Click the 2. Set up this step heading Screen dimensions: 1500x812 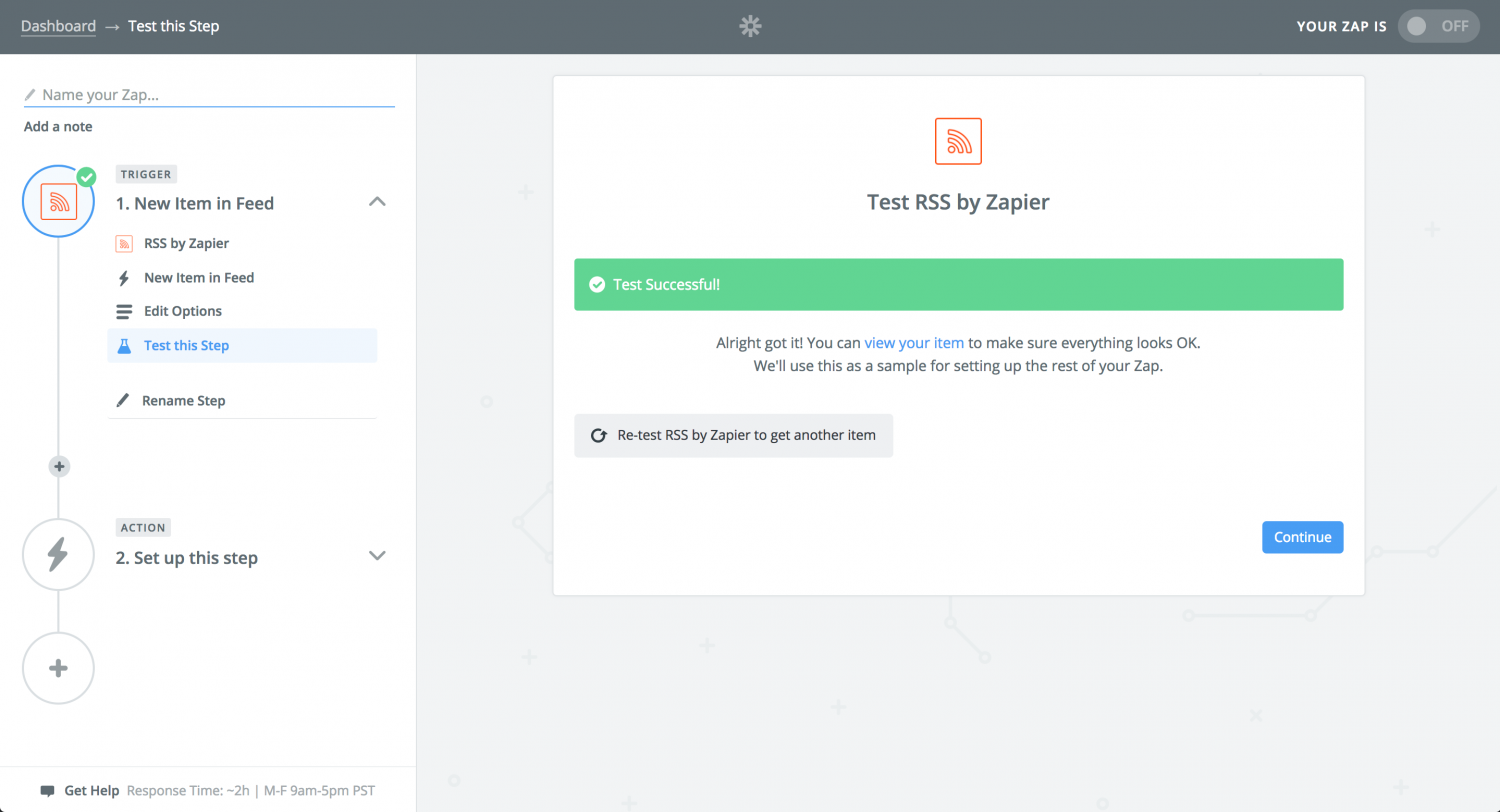coord(186,558)
